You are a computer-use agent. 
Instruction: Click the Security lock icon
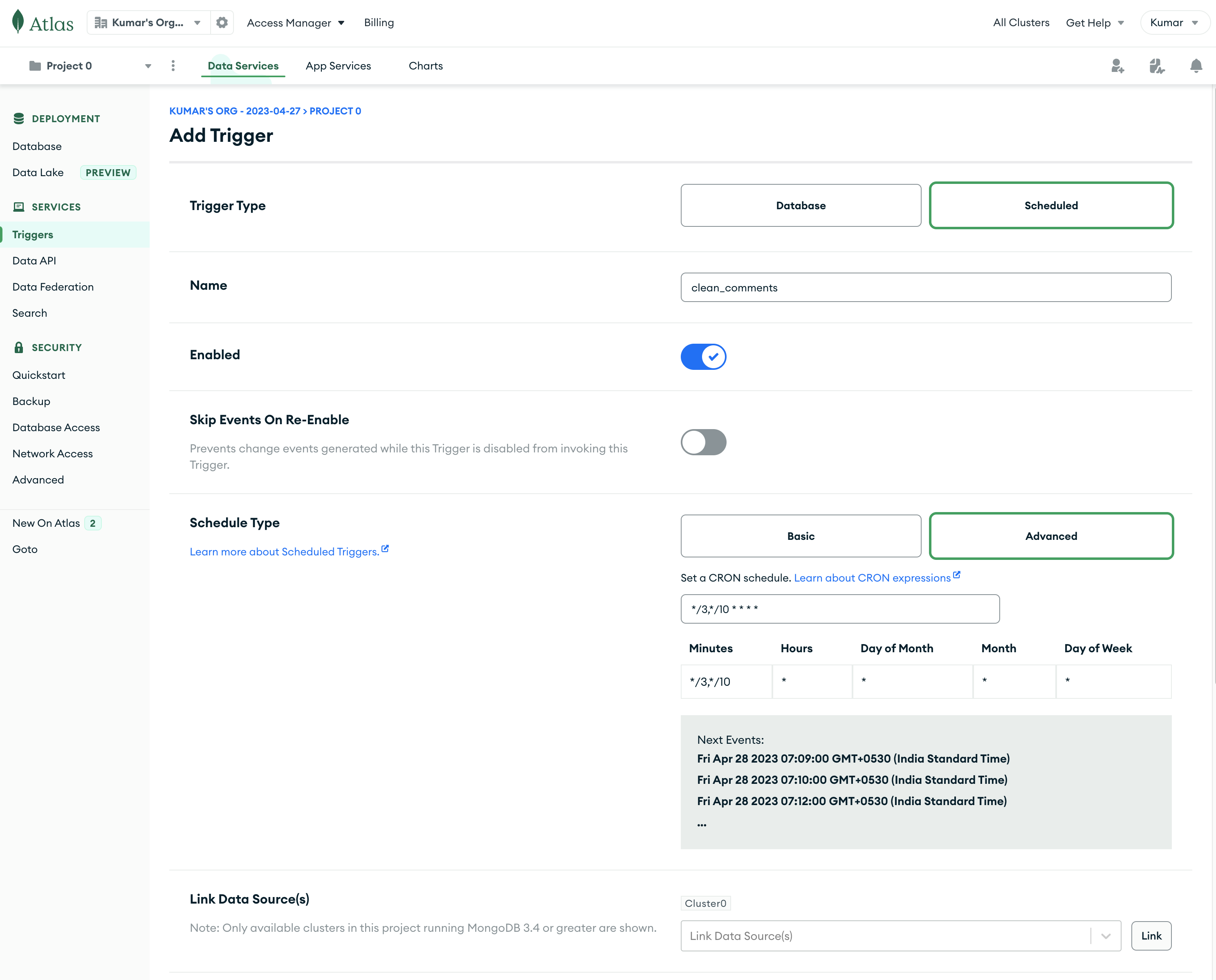19,347
